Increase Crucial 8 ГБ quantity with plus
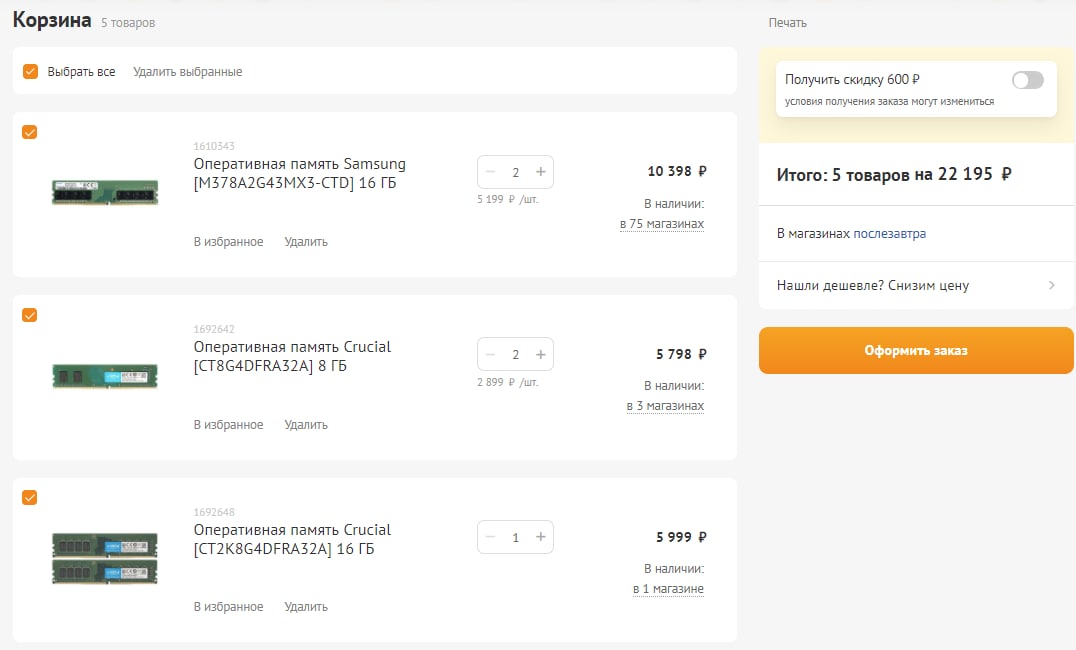The height and width of the screenshot is (650, 1076). click(x=541, y=354)
